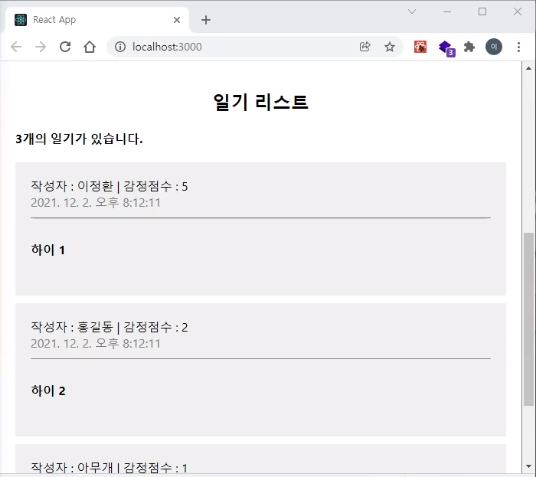Click the date under 홍길동 entry
Image resolution: width=536 pixels, height=477 pixels.
pyautogui.click(x=95, y=343)
